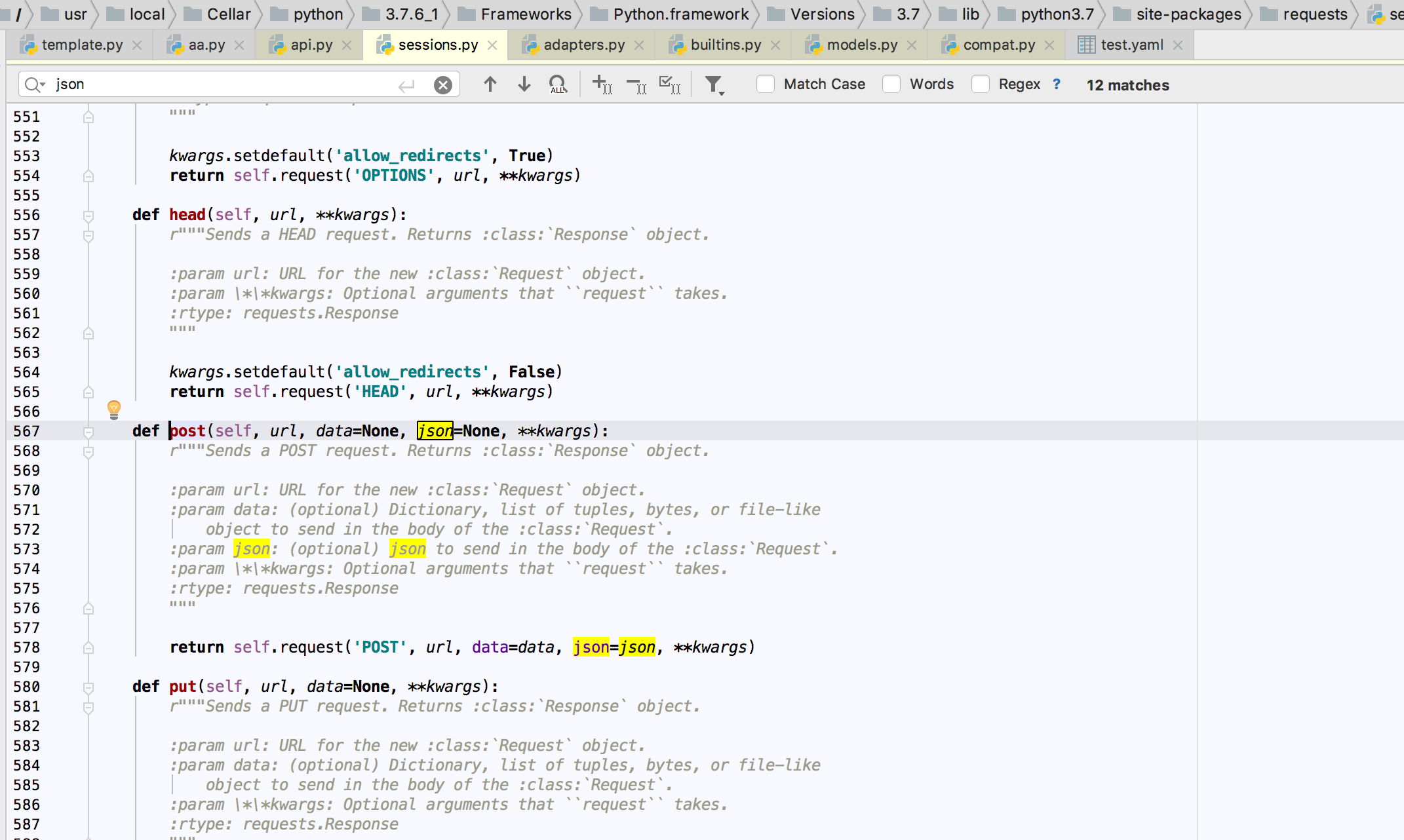
Task: Click fold end marker at line 578
Action: [x=88, y=647]
